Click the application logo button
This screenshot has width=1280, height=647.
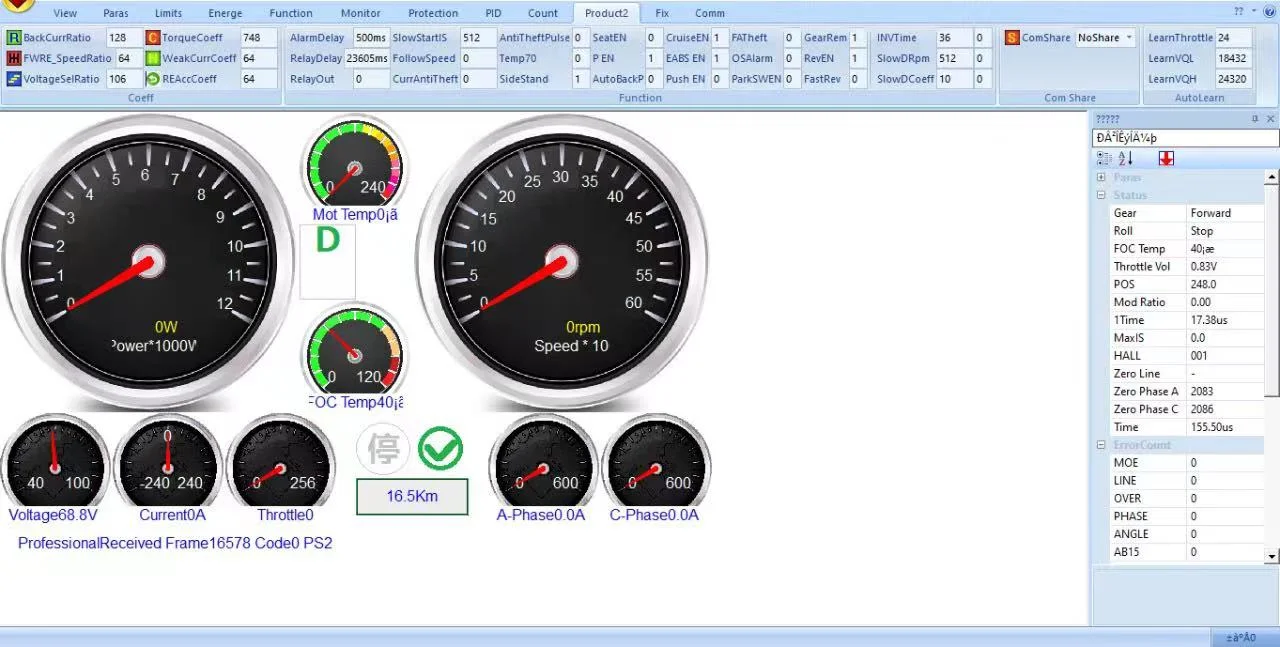point(17,5)
